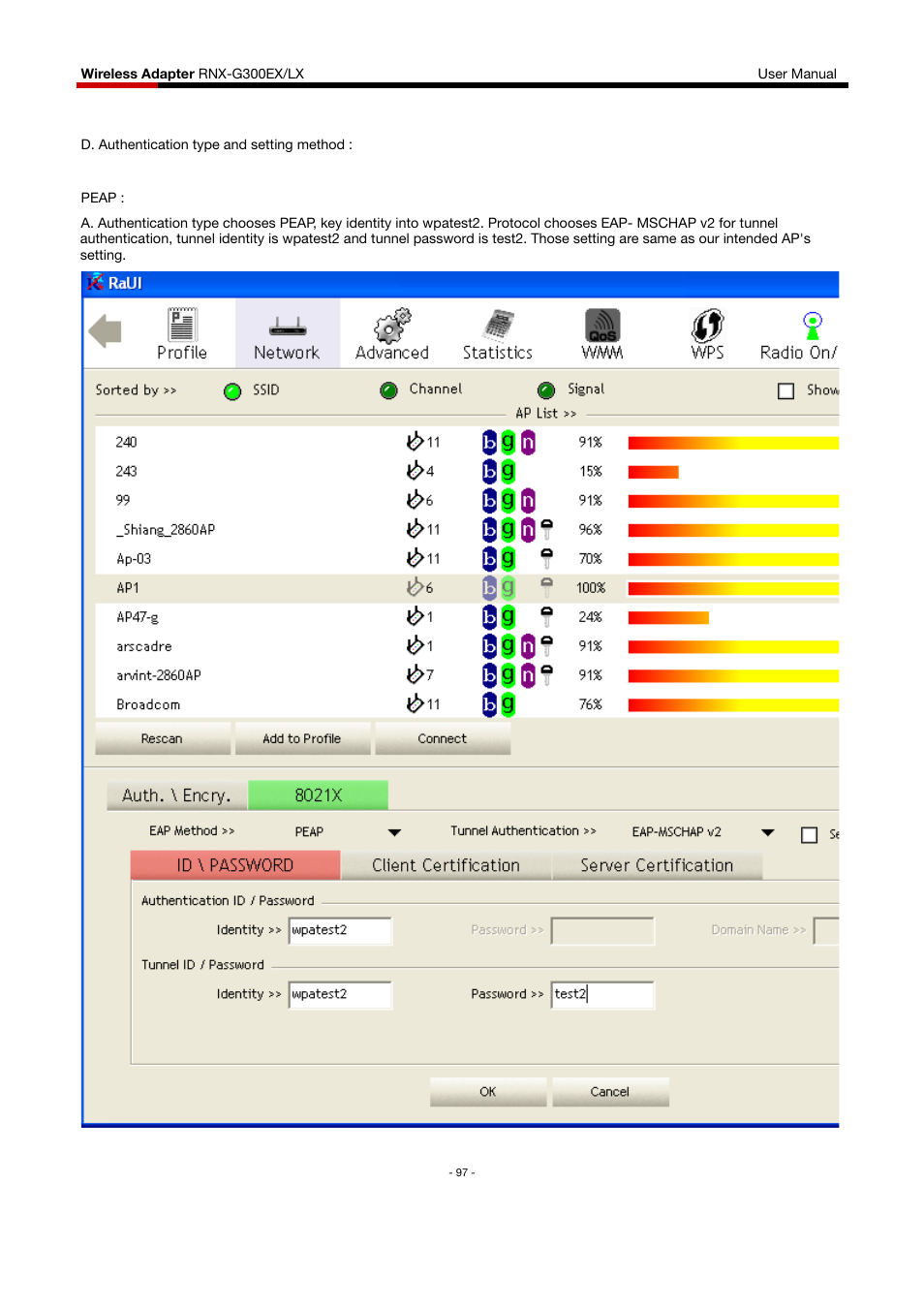Select the ID \ PASSWORD tab
Image resolution: width=924 pixels, height=1308 pixels.
tap(235, 865)
